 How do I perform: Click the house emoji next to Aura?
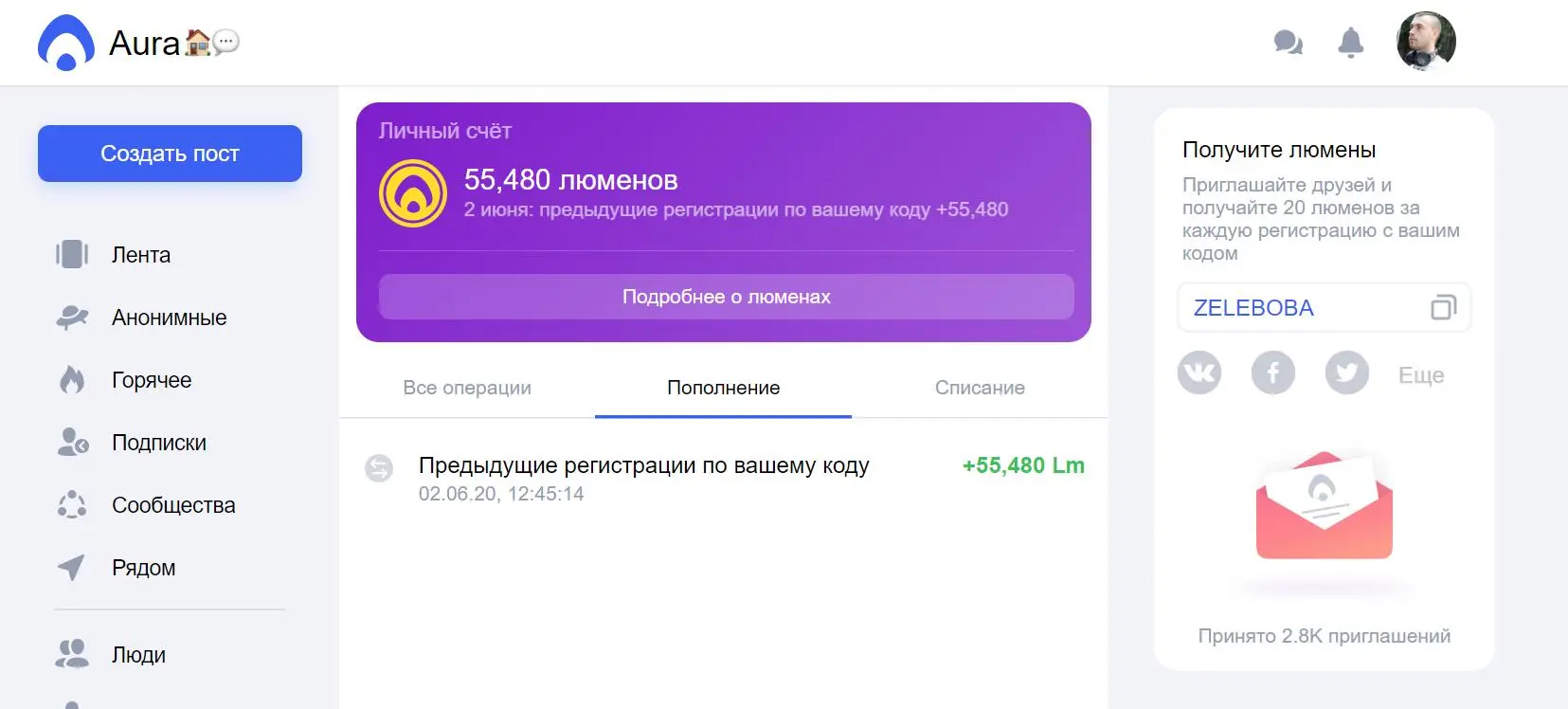pos(198,43)
